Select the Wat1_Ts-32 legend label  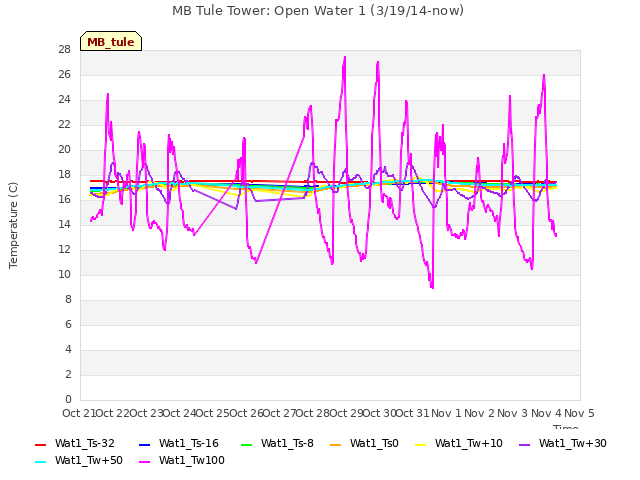point(85,443)
